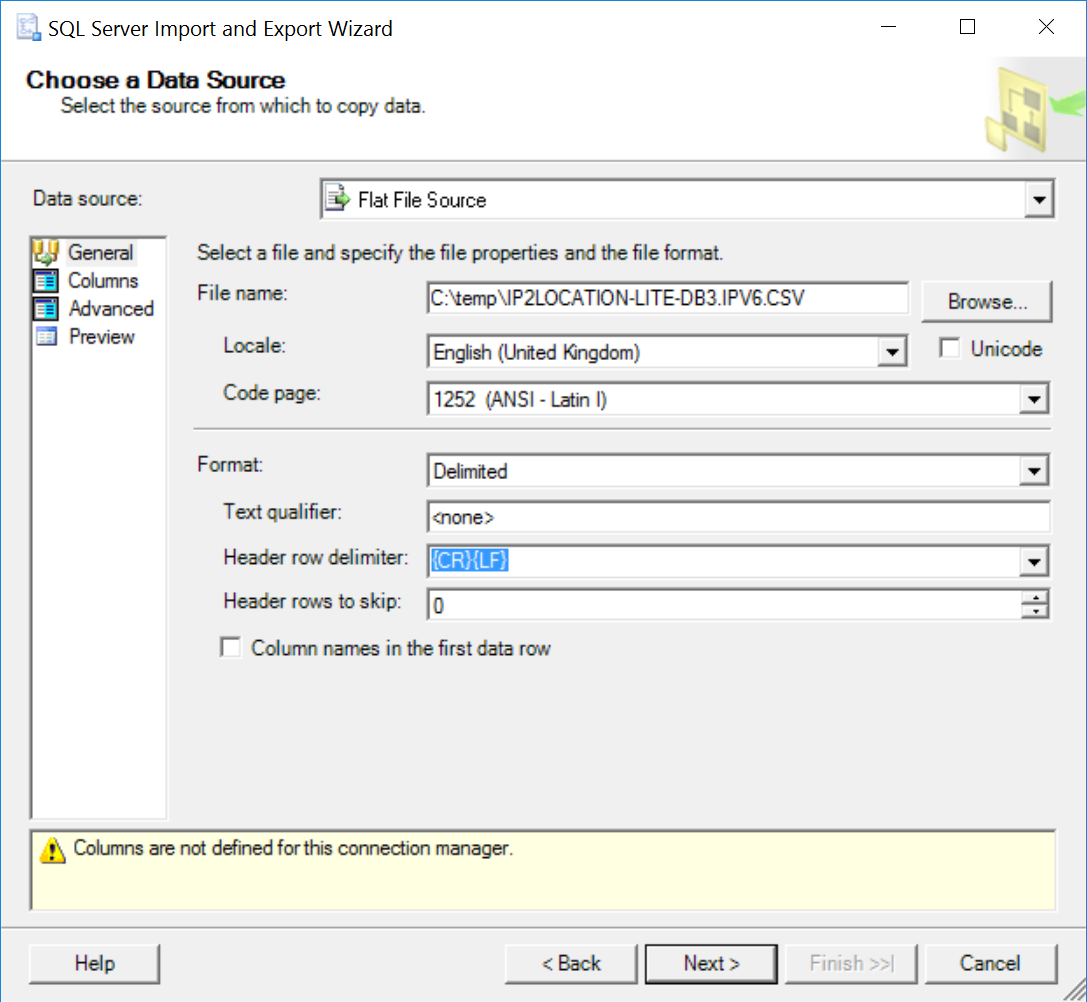Expand the Locale dropdown list
The image size is (1087, 1002).
point(890,352)
